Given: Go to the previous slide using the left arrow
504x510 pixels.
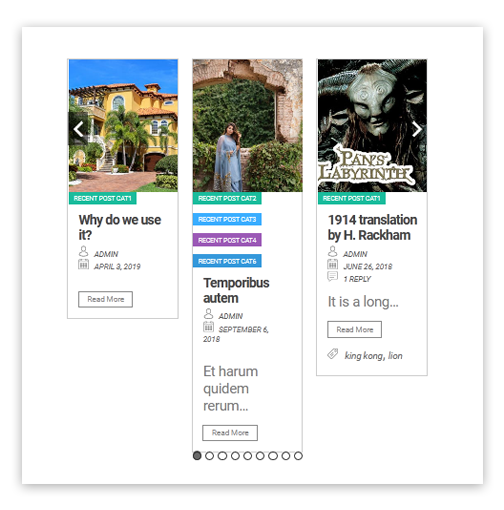Looking at the screenshot, I should [78, 129].
